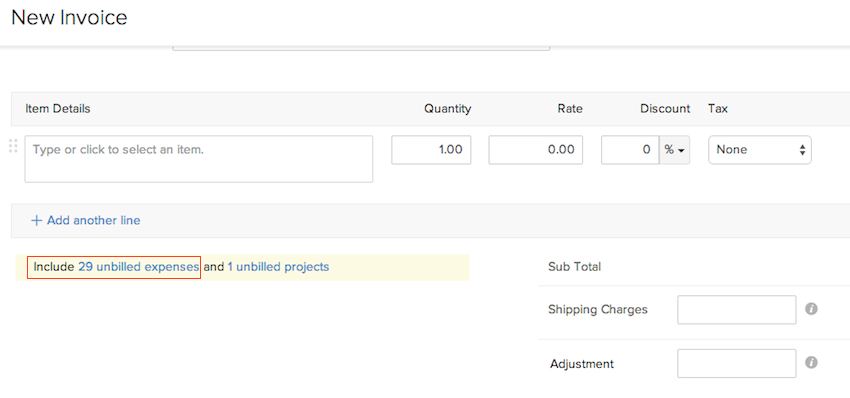
Task: Click the Discount value field
Action: pyautogui.click(x=630, y=150)
